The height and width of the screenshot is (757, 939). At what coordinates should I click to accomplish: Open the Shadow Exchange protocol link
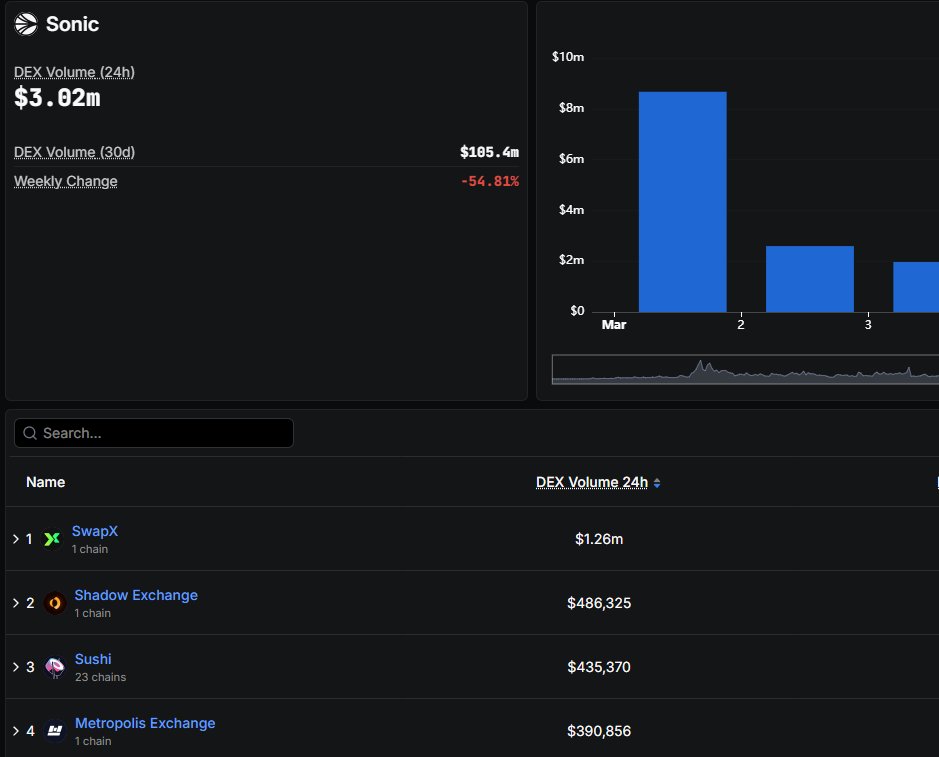point(136,595)
